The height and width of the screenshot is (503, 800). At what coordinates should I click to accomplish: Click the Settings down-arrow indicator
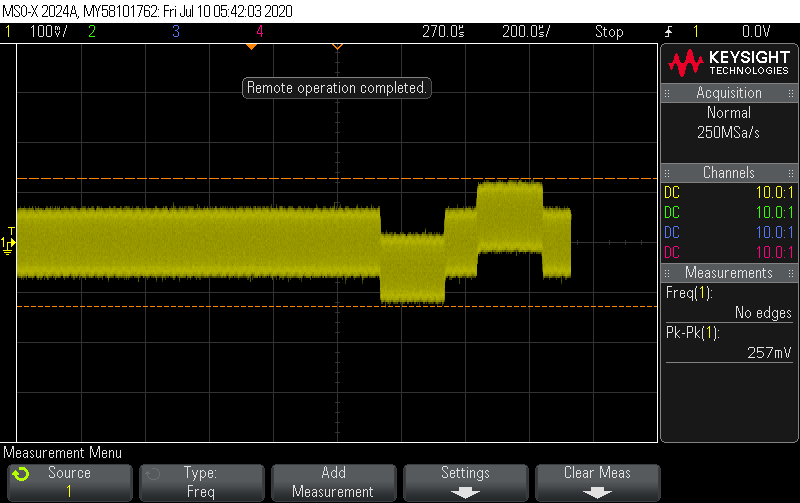(465, 493)
